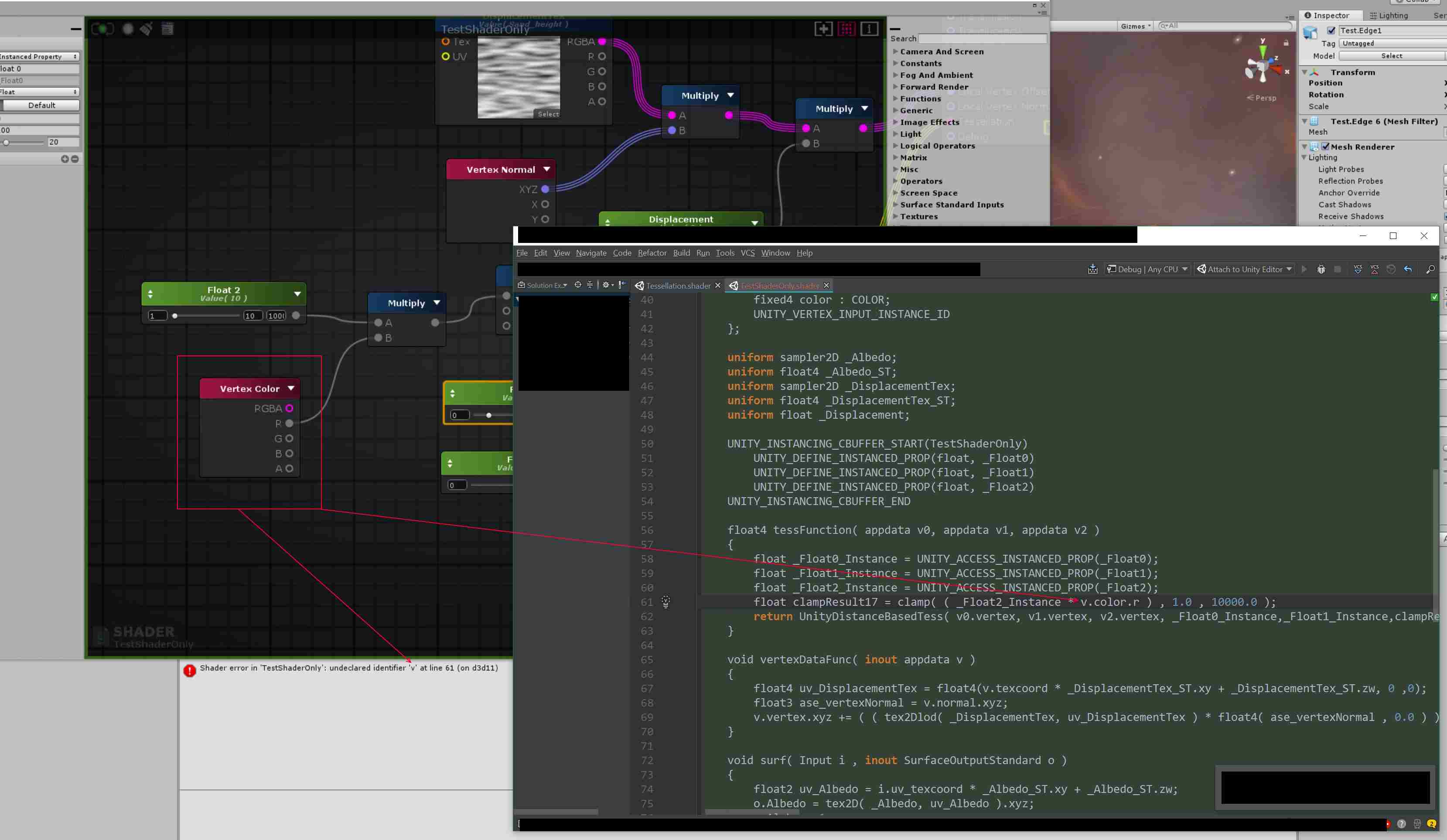
Task: Toggle the red multi-line wire mode icon
Action: 847,29
